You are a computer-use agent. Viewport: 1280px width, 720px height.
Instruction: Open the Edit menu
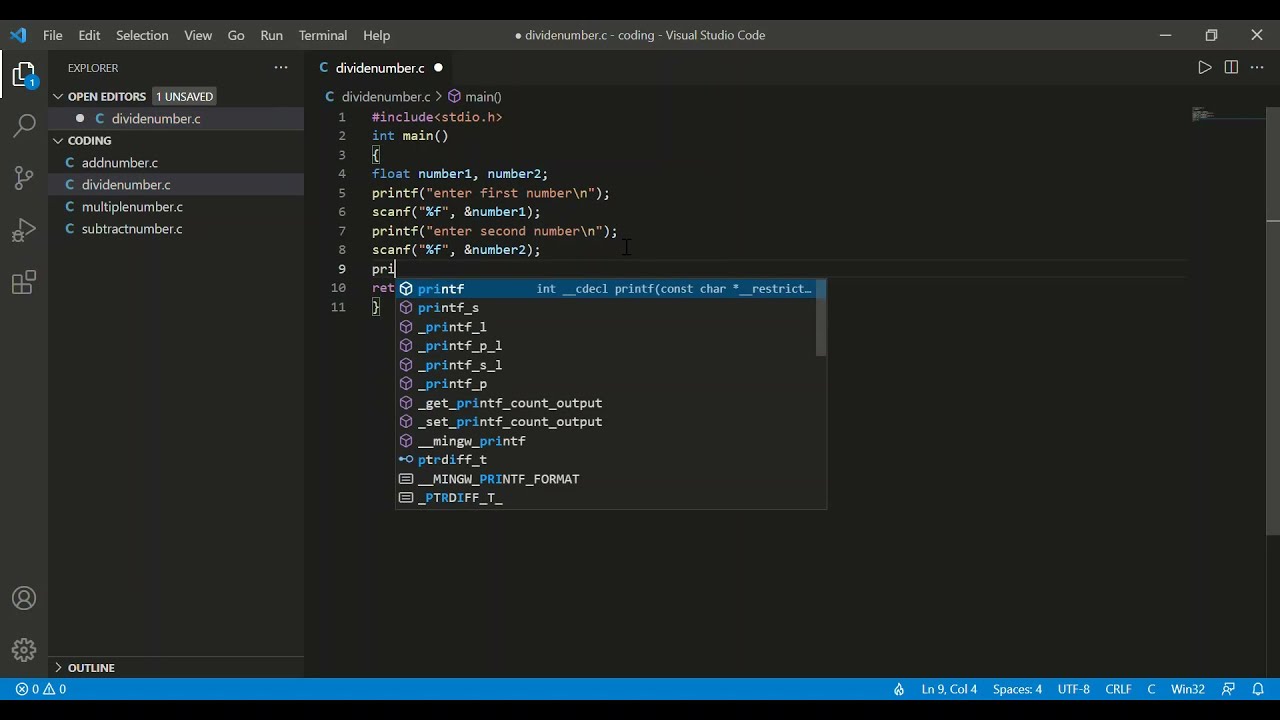pyautogui.click(x=90, y=35)
